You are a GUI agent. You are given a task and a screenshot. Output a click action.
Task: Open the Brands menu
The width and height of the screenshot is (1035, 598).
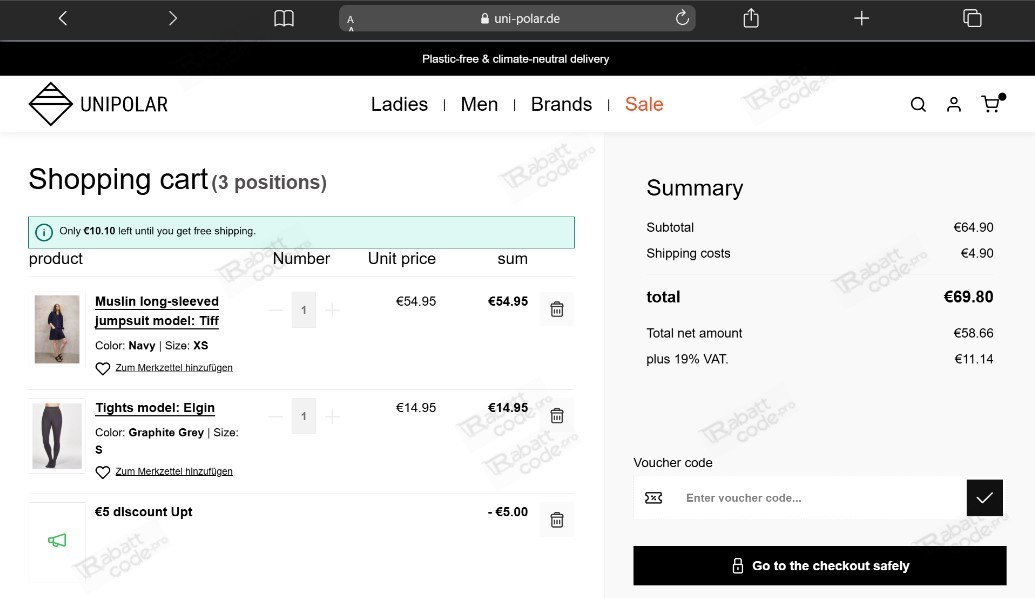pos(561,104)
